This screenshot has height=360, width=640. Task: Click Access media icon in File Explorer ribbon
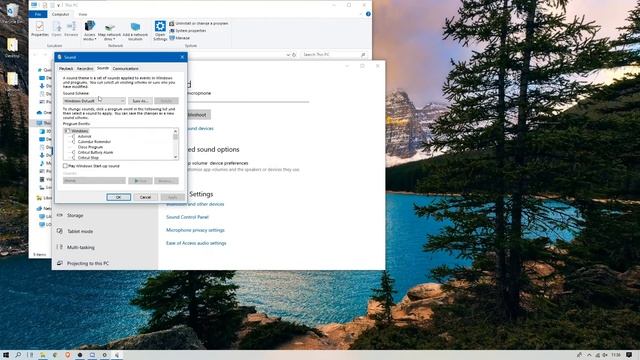pos(89,31)
